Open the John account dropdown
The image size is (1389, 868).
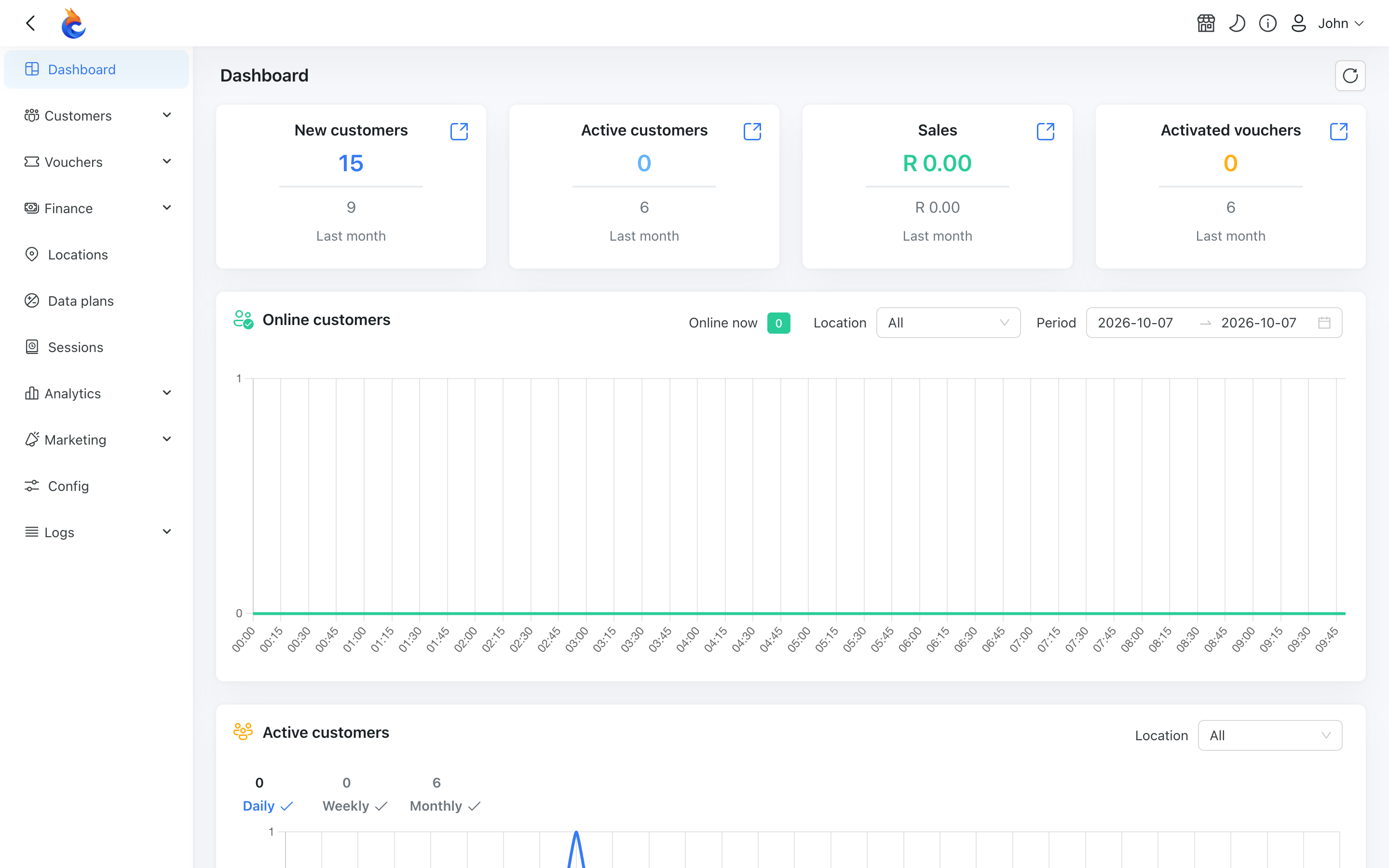click(1341, 24)
